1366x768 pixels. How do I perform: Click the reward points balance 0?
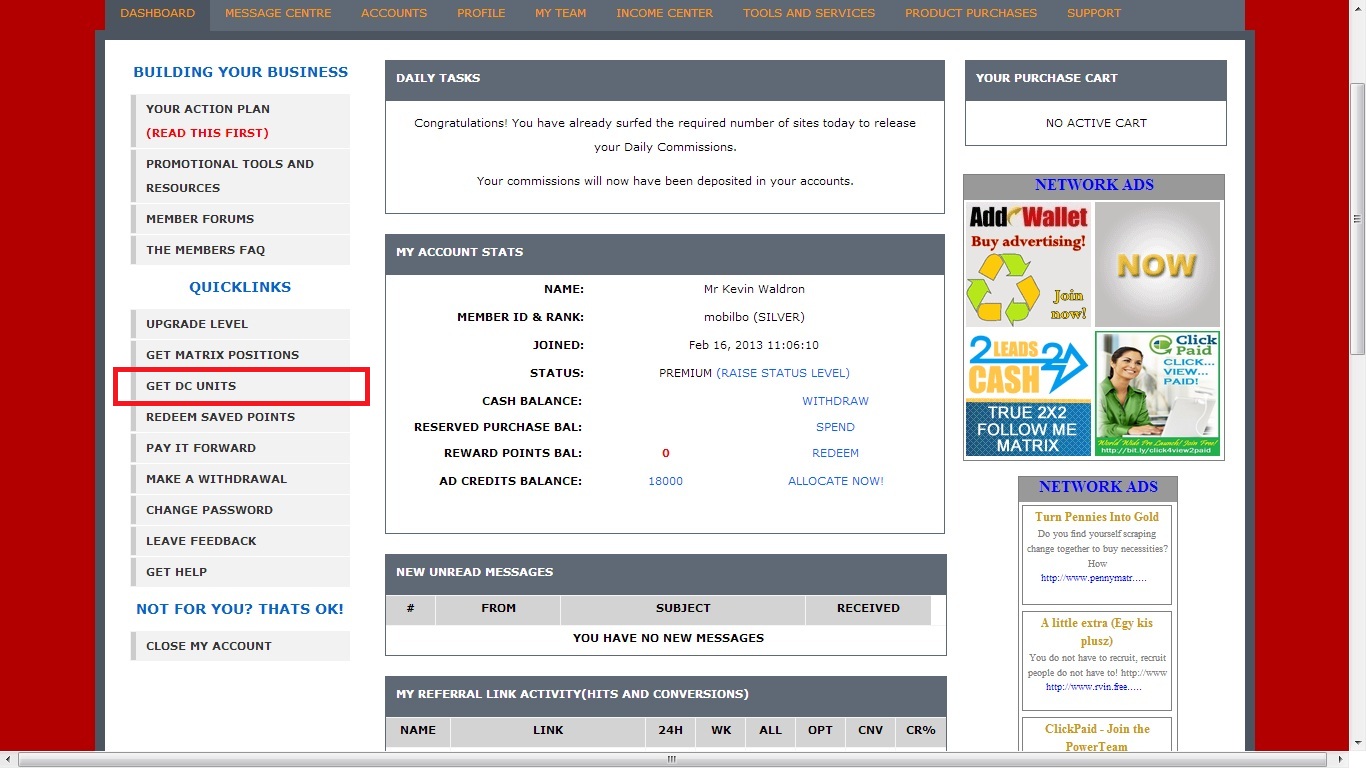click(666, 453)
